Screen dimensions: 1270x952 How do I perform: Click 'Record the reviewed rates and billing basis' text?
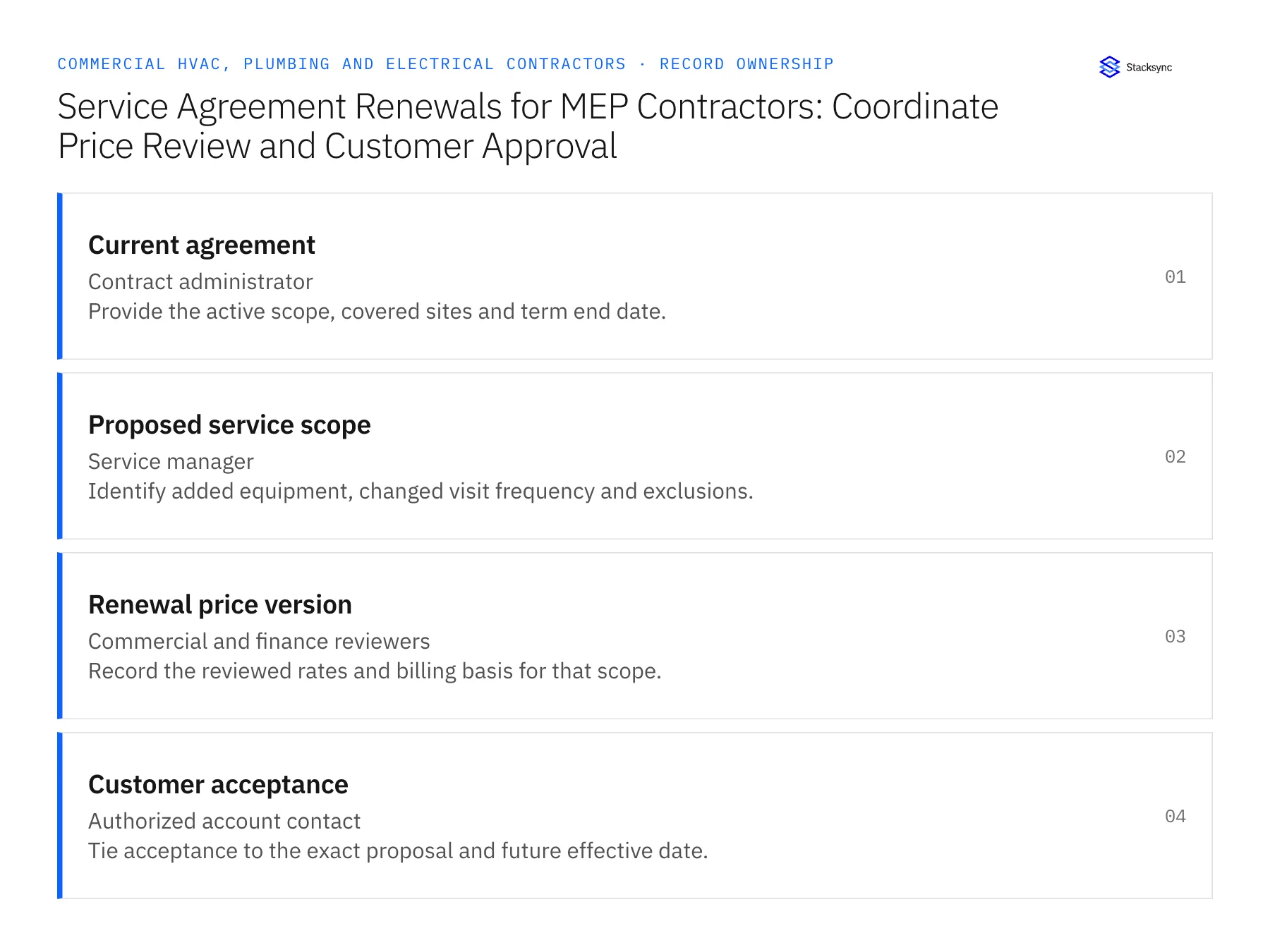click(x=301, y=671)
